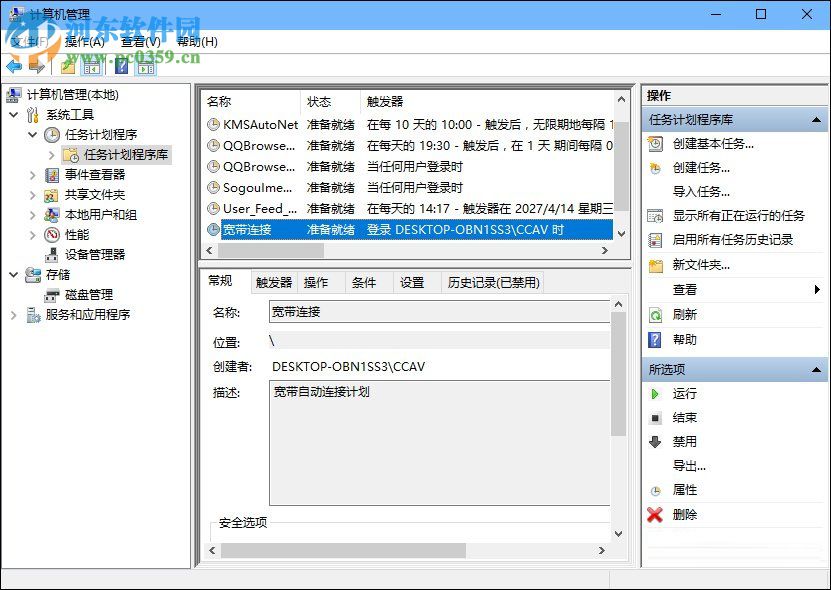Click the 刷新 refresh icon
Screen dimensions: 831x590
[x=658, y=314]
